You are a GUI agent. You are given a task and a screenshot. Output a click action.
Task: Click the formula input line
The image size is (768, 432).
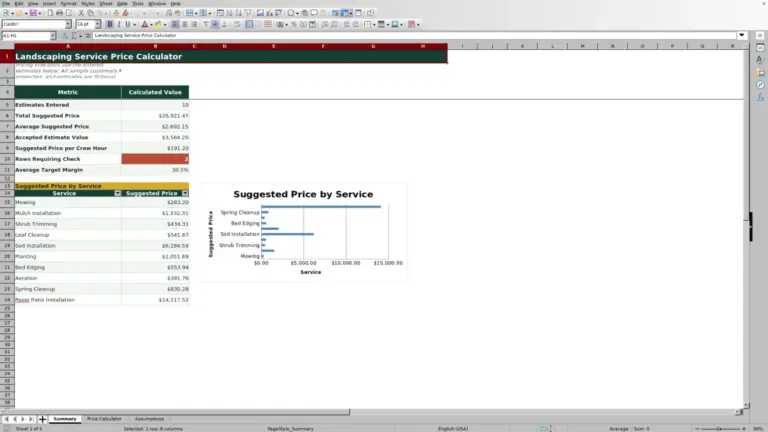coord(414,35)
